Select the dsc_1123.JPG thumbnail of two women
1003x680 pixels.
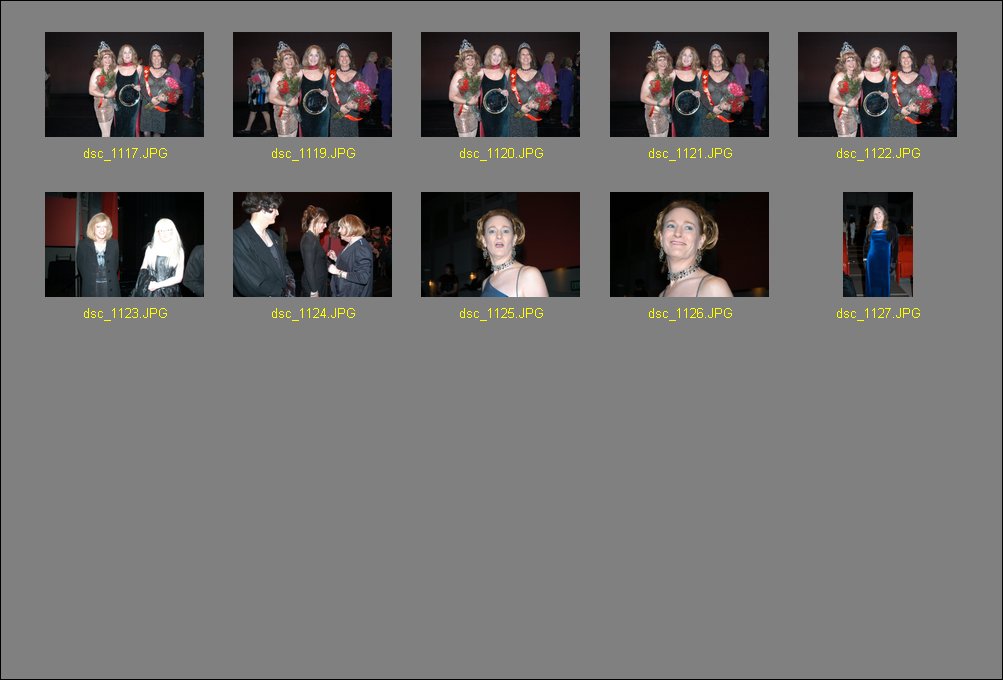point(124,244)
